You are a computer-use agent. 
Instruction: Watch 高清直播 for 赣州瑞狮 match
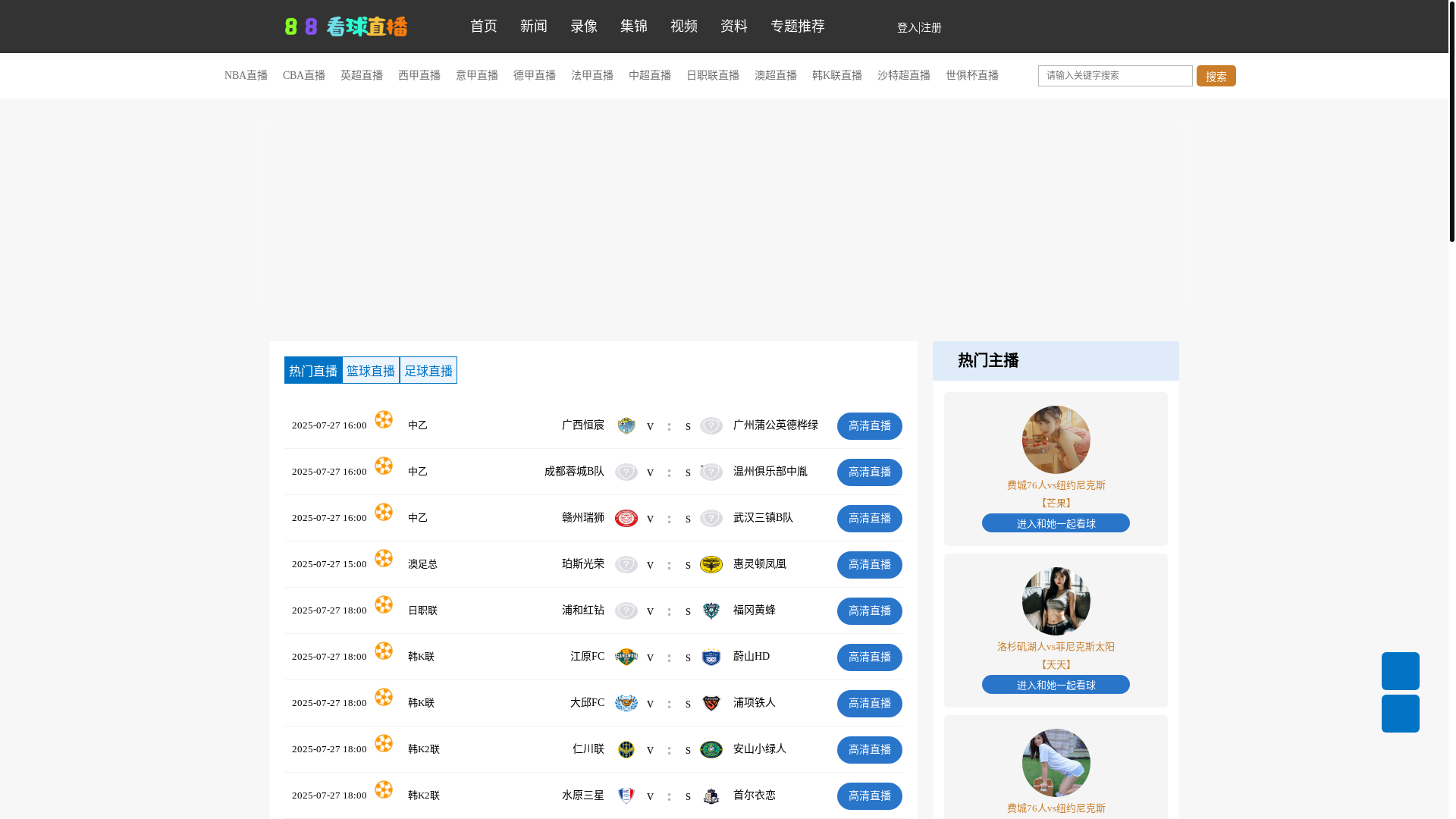pyautogui.click(x=870, y=519)
